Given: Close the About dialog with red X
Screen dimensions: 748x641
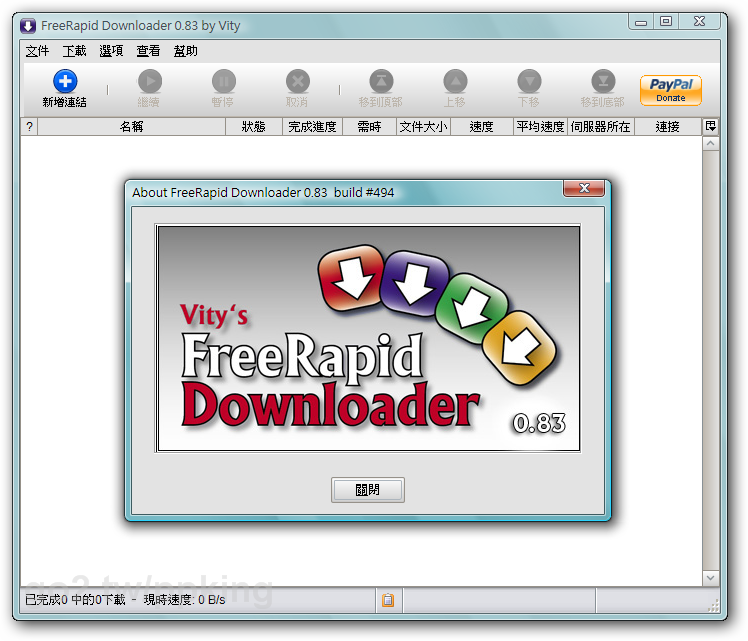Looking at the screenshot, I should pyautogui.click(x=584, y=188).
